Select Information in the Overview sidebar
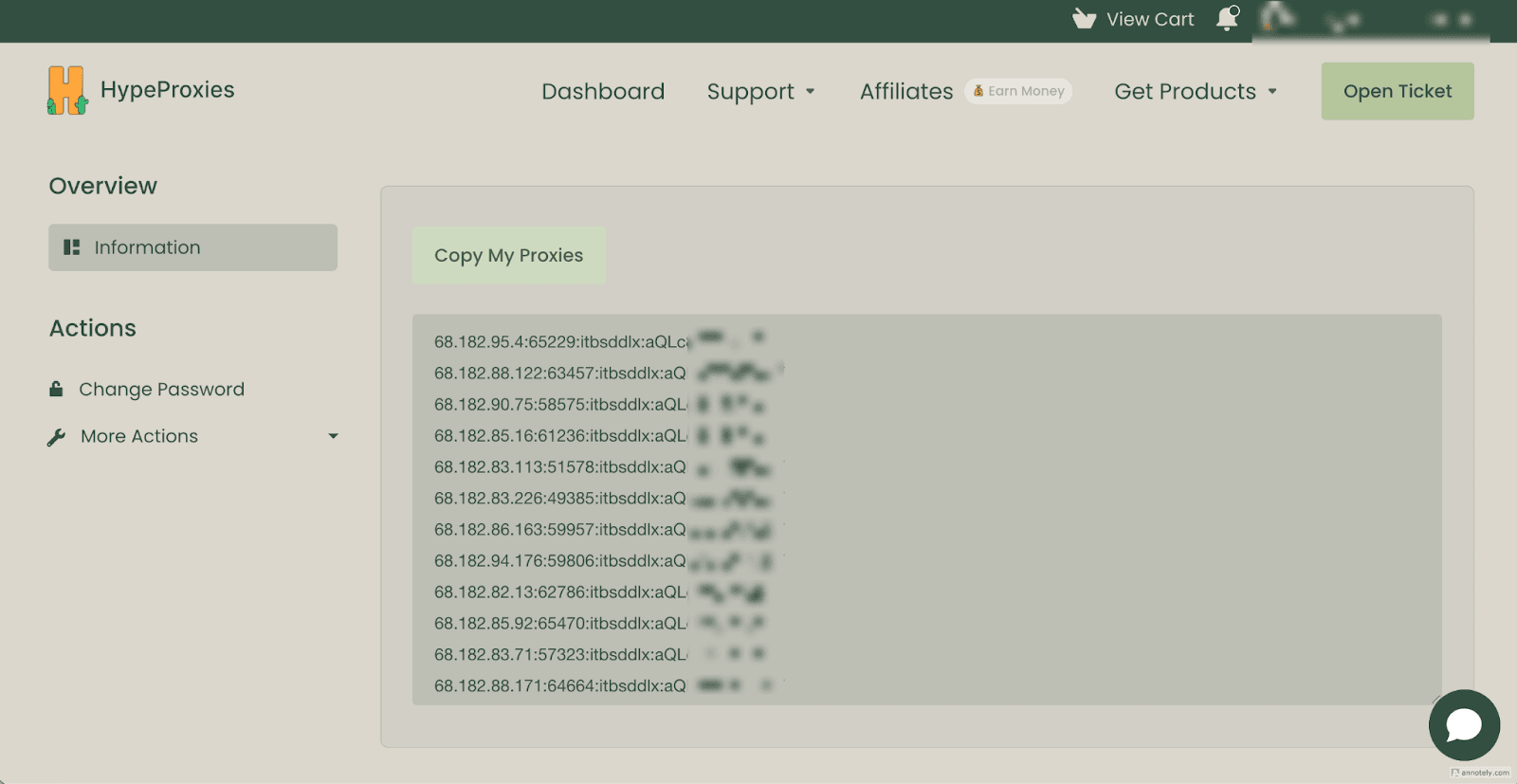The height and width of the screenshot is (784, 1517). pyautogui.click(x=192, y=247)
